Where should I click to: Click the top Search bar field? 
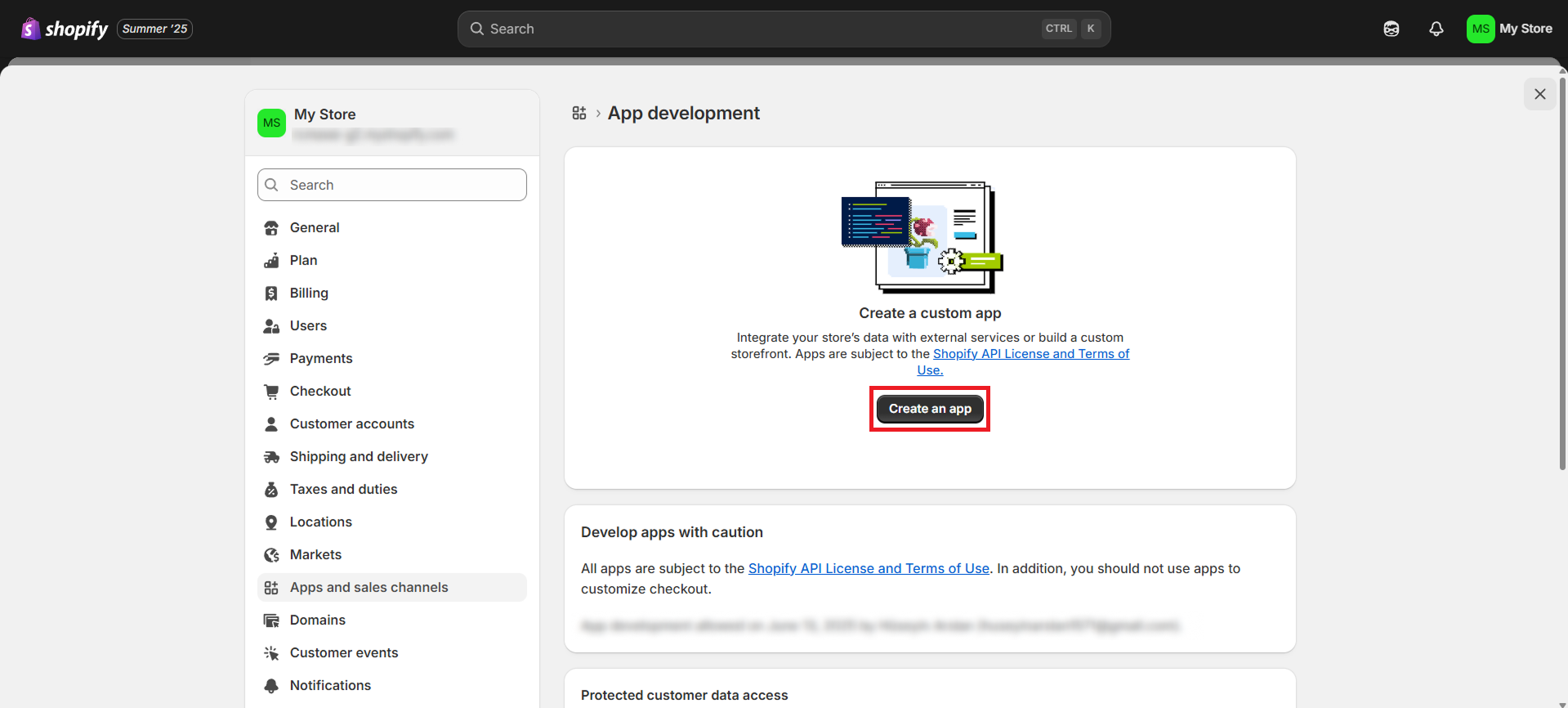click(x=784, y=29)
